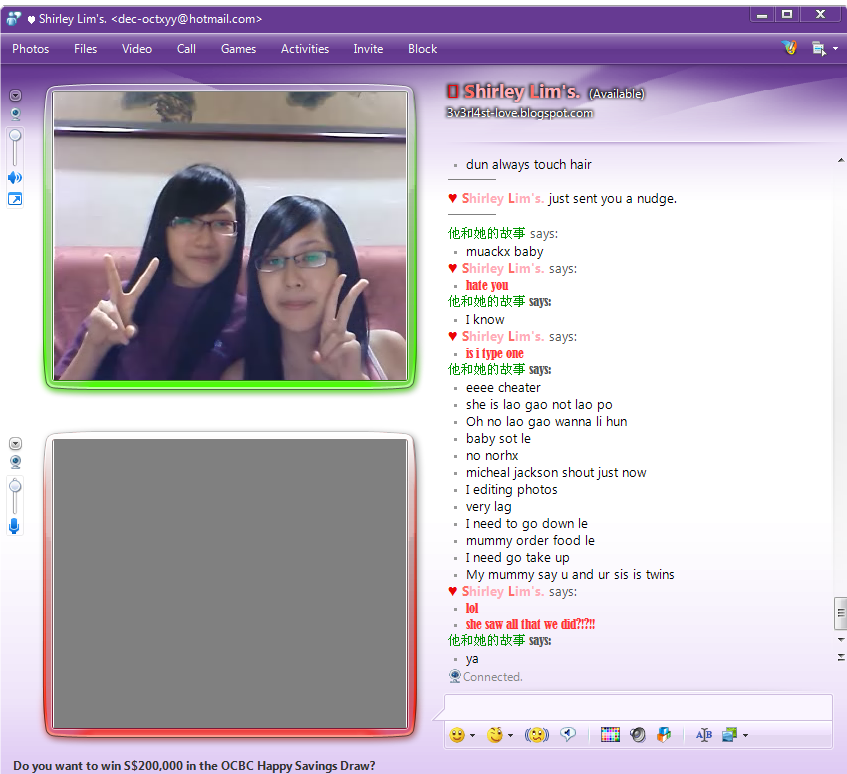Click the contact's webcam icon beside top video
This screenshot has width=847, height=774.
[x=15, y=114]
